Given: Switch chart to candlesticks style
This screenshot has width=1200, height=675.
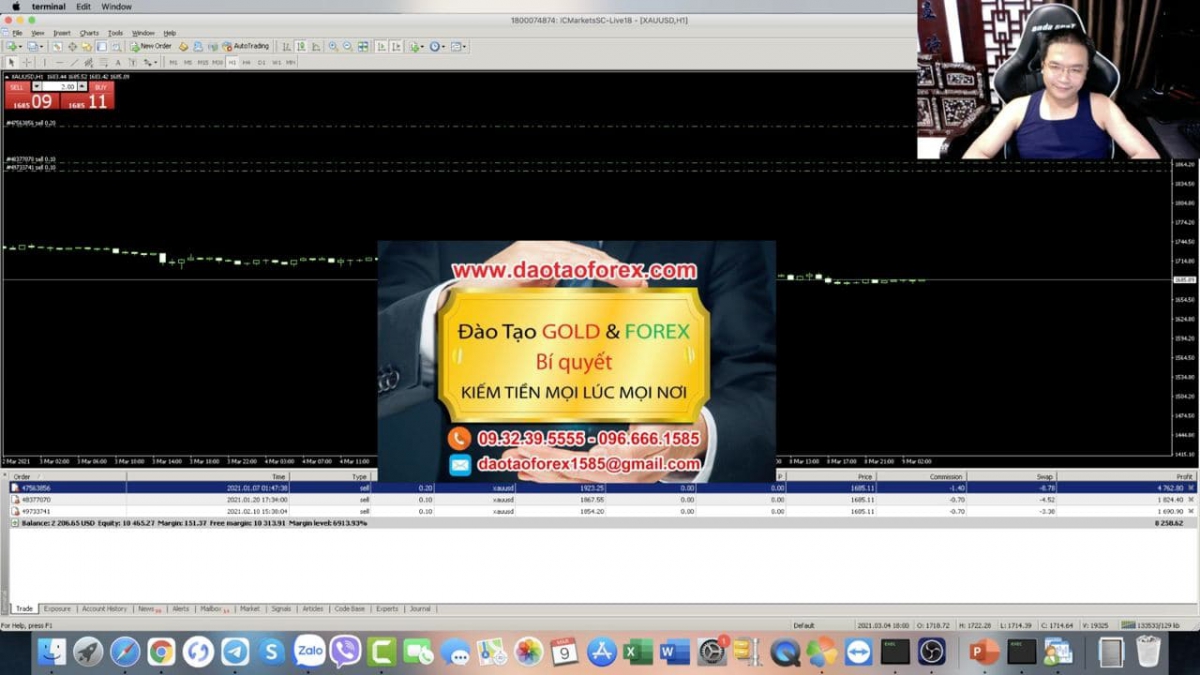Looking at the screenshot, I should (x=301, y=46).
